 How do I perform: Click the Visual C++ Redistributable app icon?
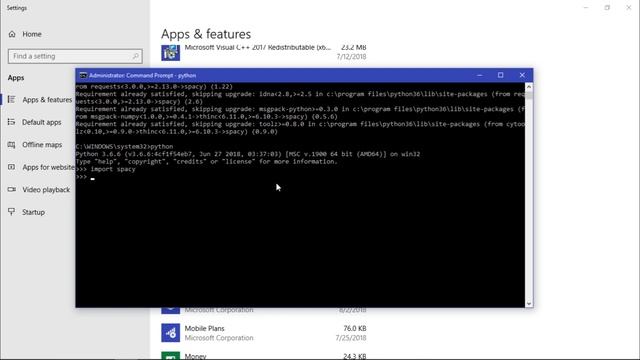171,53
